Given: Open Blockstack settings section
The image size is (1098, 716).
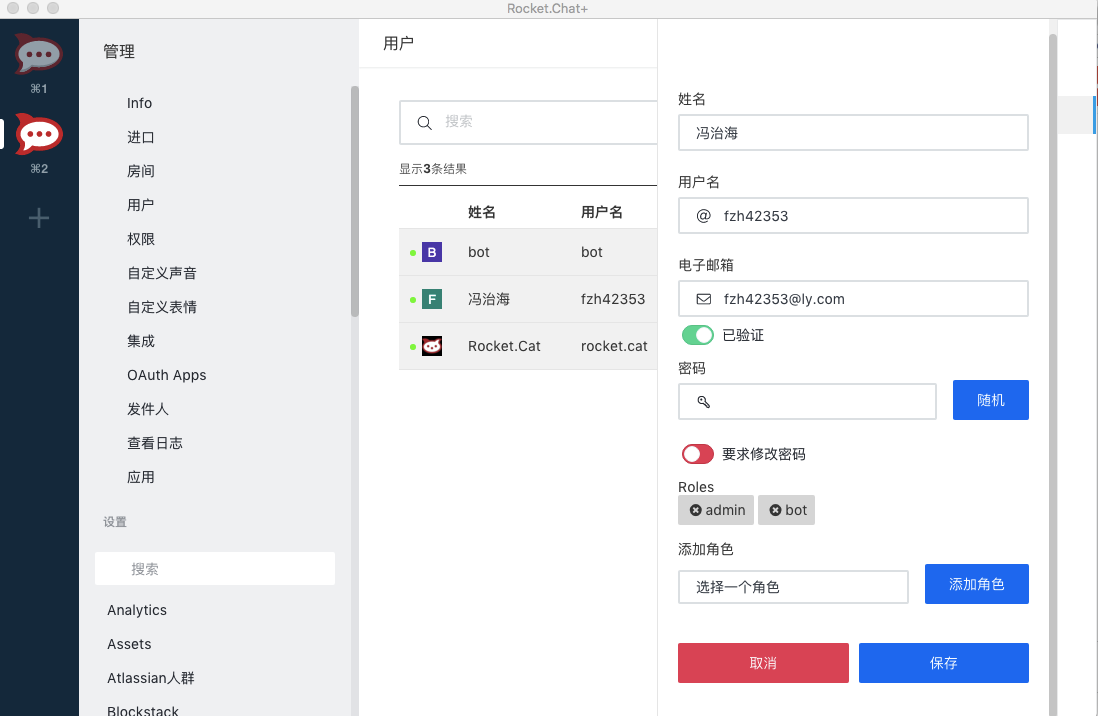Looking at the screenshot, I should click(143, 710).
